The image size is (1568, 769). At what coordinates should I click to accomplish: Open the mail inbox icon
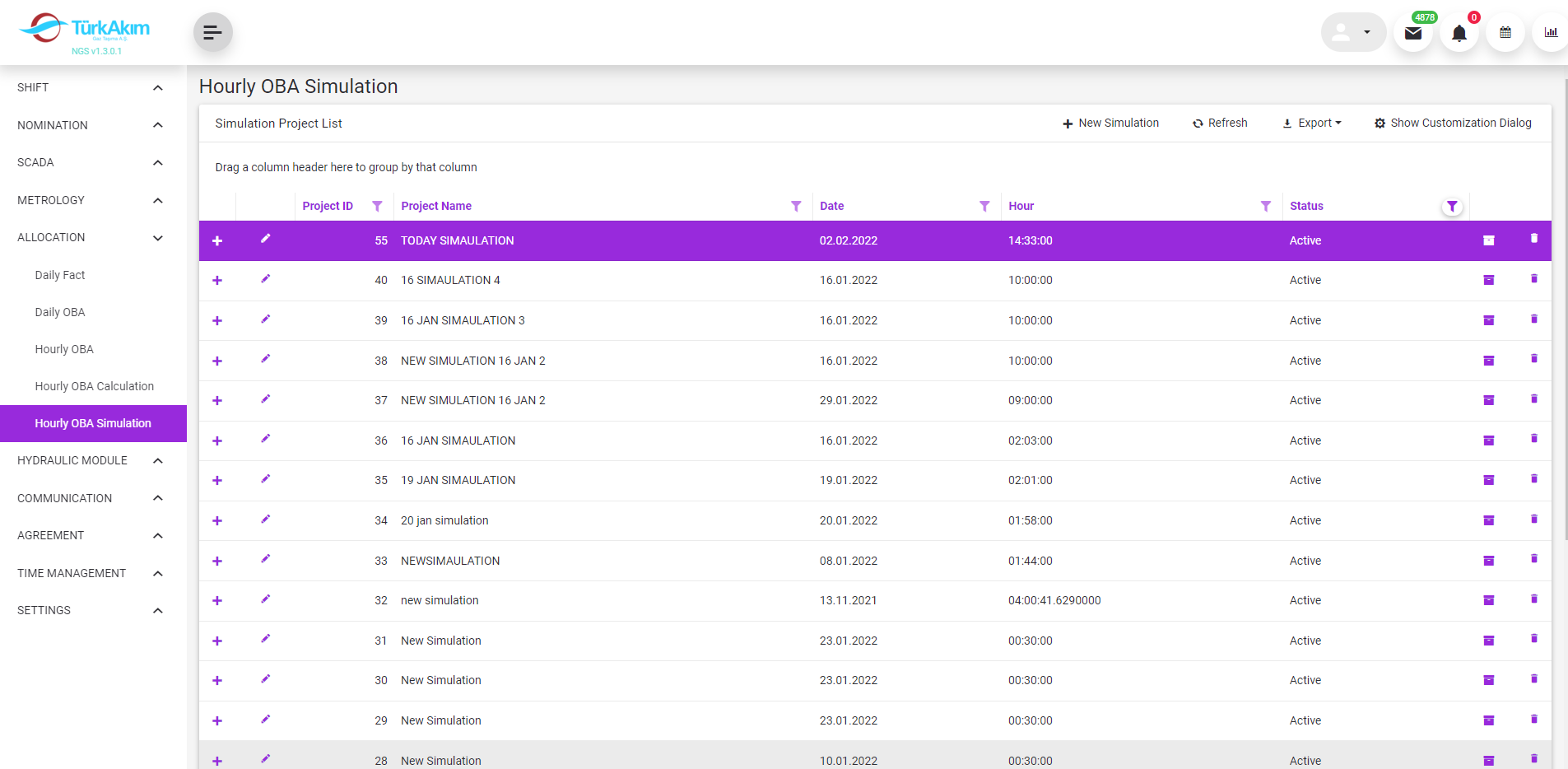coord(1412,33)
